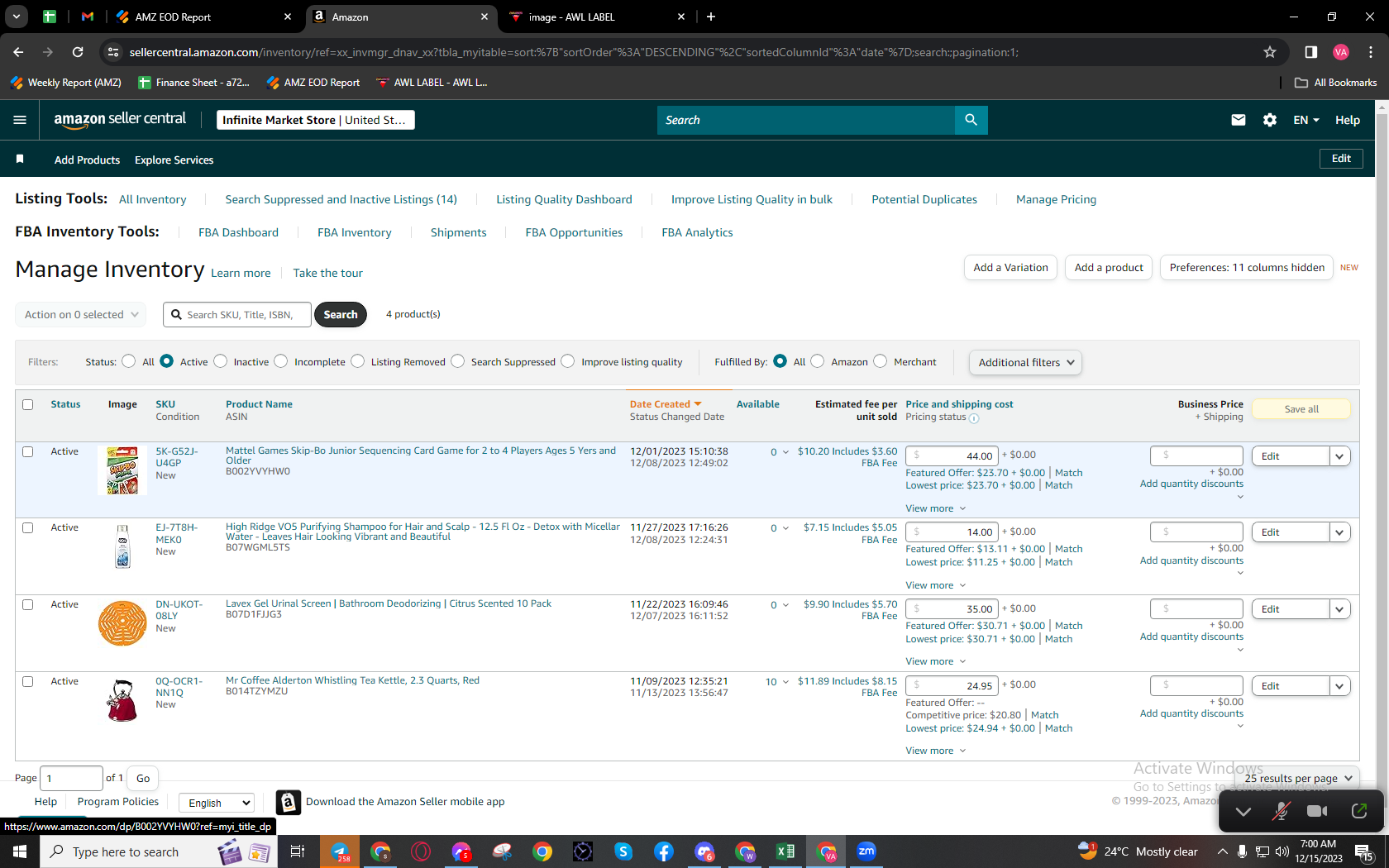Click the search magnifier button in header
Screen dimensions: 1389x868
click(971, 120)
